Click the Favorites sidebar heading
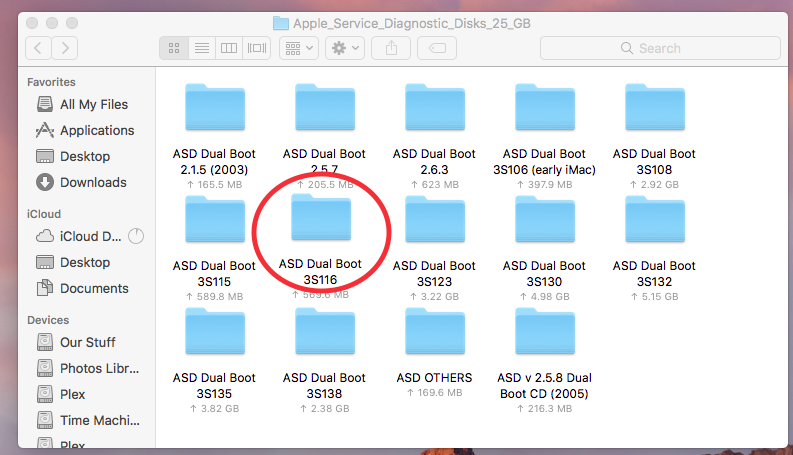 coord(51,82)
